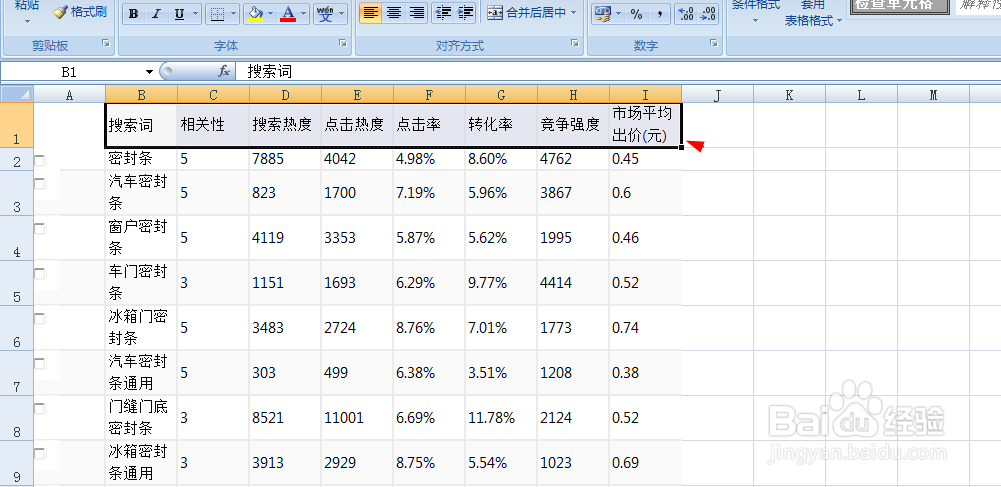This screenshot has width=1001, height=487.
Task: Apply comma style
Action: [659, 13]
